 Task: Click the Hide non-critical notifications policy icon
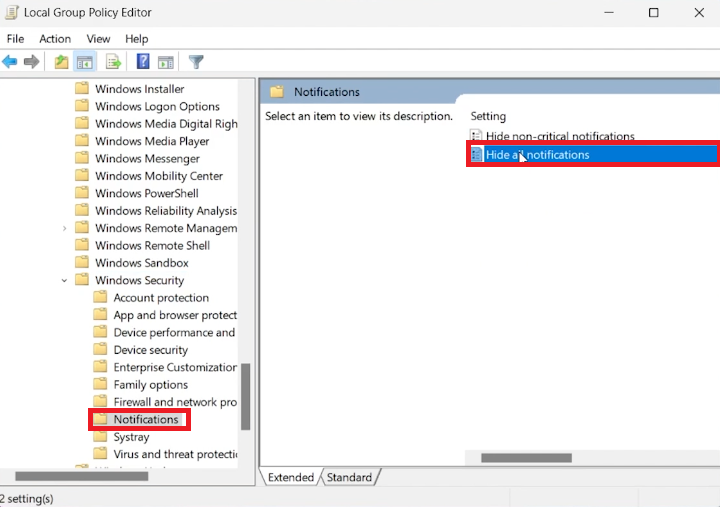[x=476, y=136]
